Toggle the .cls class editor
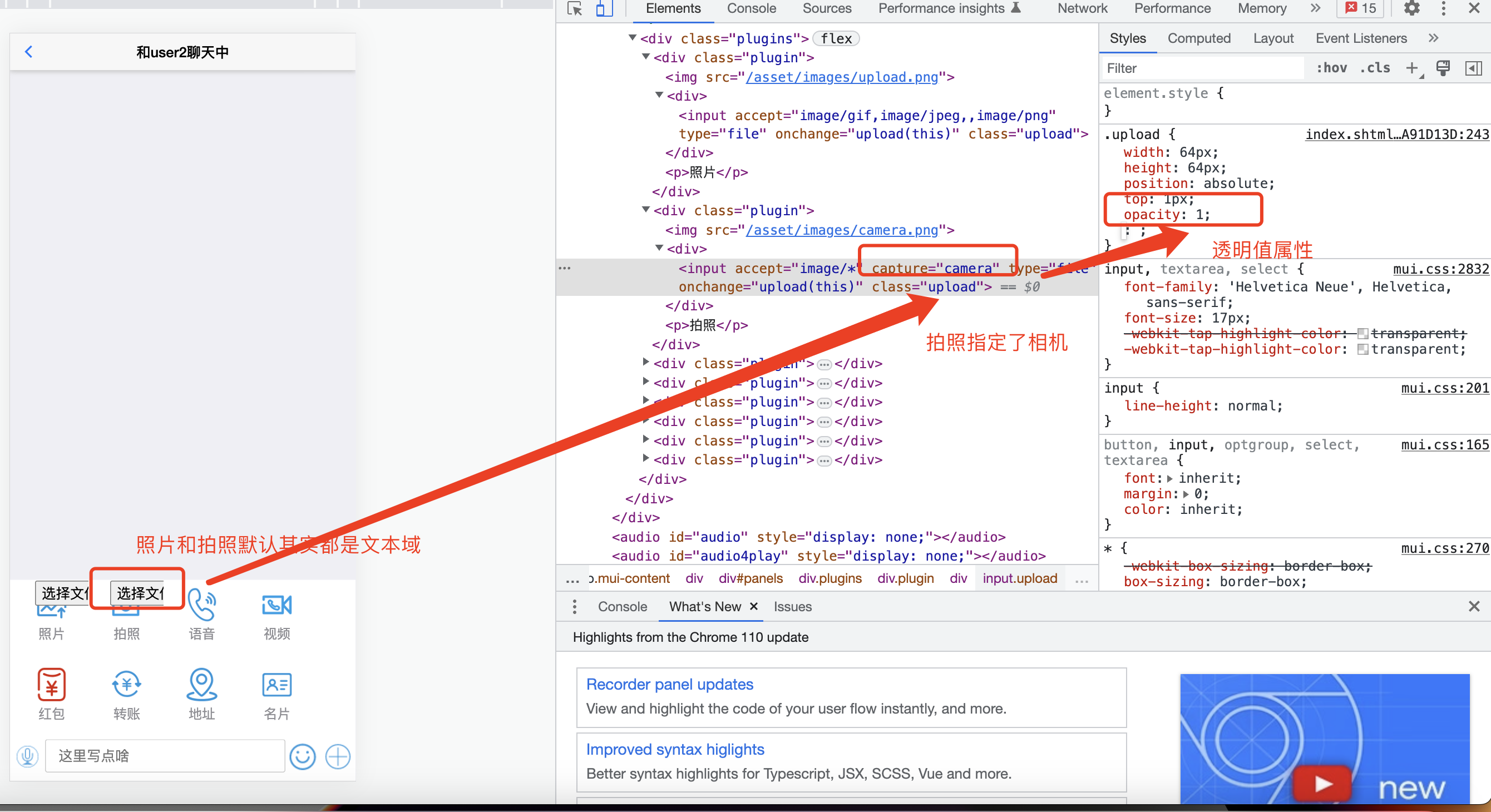The width and height of the screenshot is (1491, 812). click(x=1375, y=68)
